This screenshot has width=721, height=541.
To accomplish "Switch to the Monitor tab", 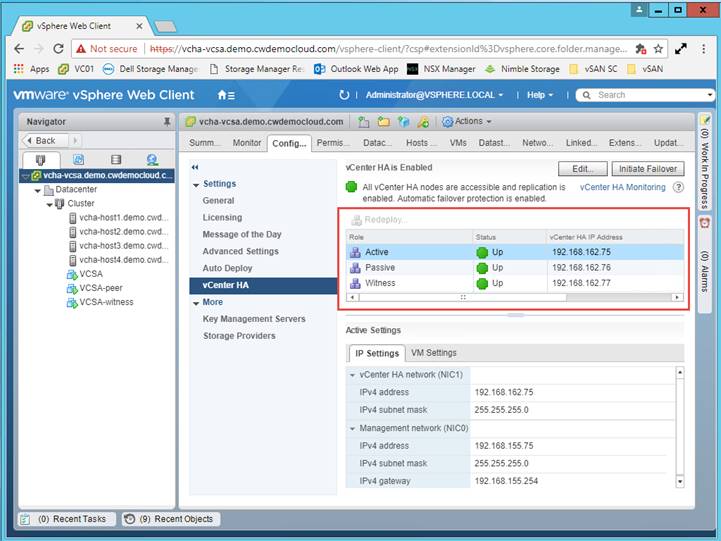I will point(246,143).
